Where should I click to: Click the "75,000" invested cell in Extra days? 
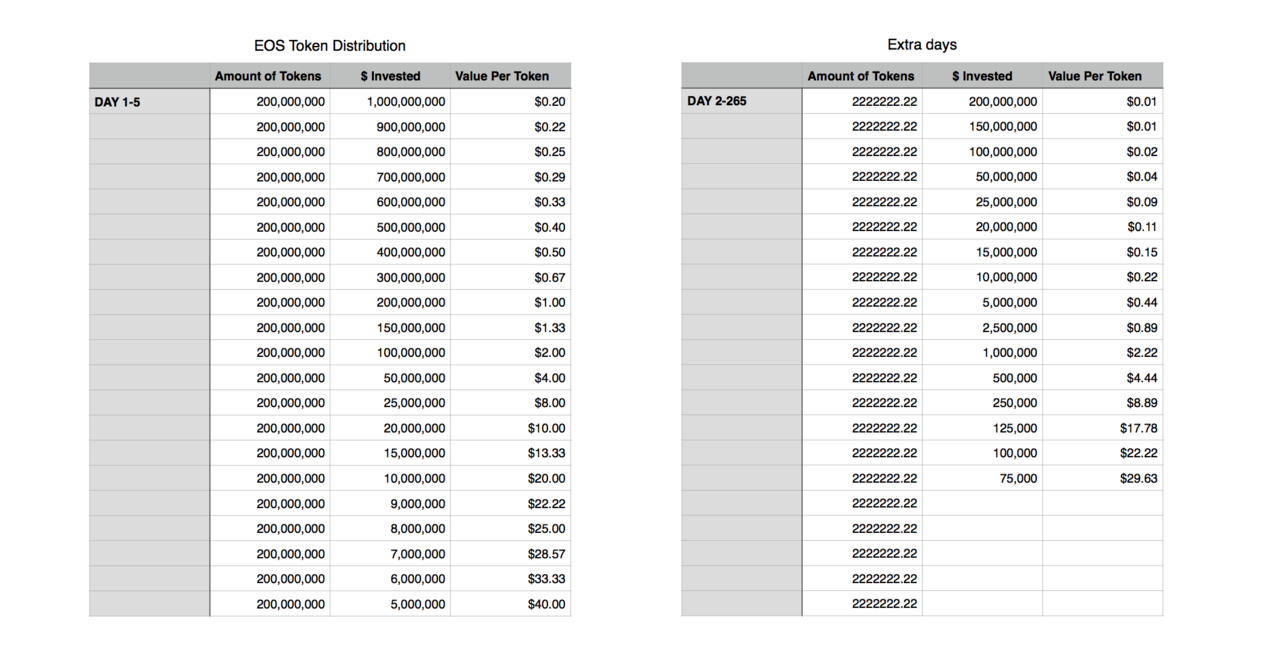pyautogui.click(x=982, y=478)
